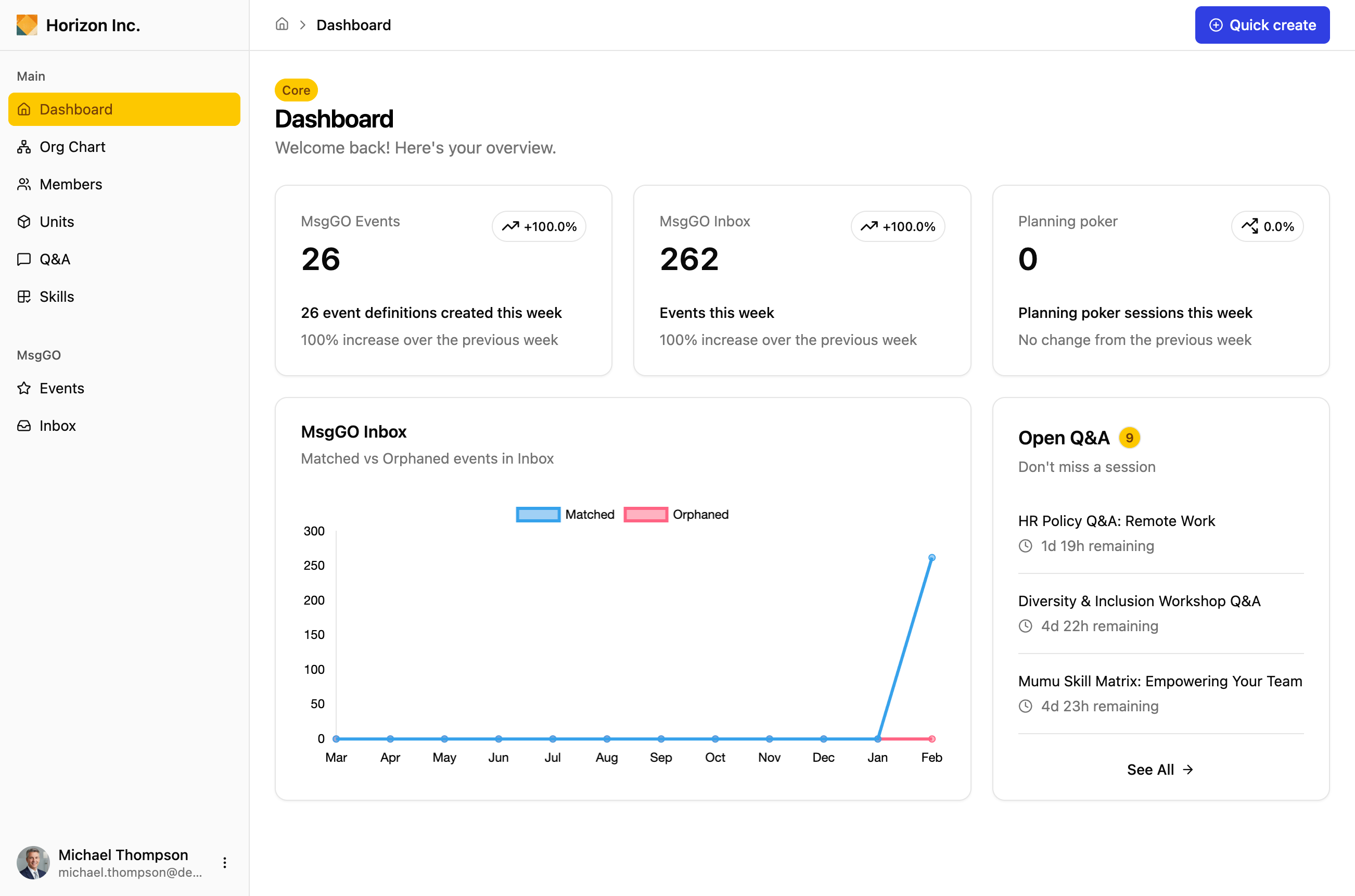Open Units in the sidebar

click(x=57, y=222)
